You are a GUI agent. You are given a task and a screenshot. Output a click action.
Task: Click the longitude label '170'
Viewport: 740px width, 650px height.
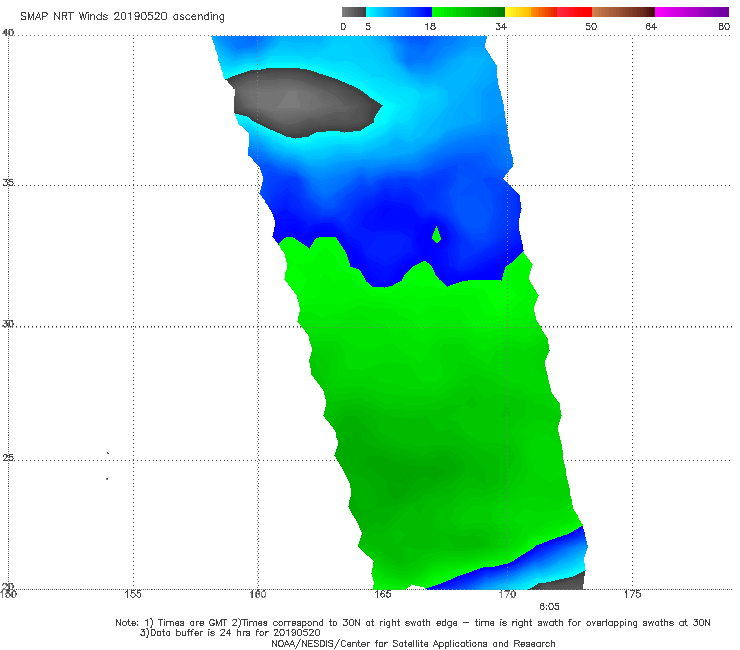point(507,594)
